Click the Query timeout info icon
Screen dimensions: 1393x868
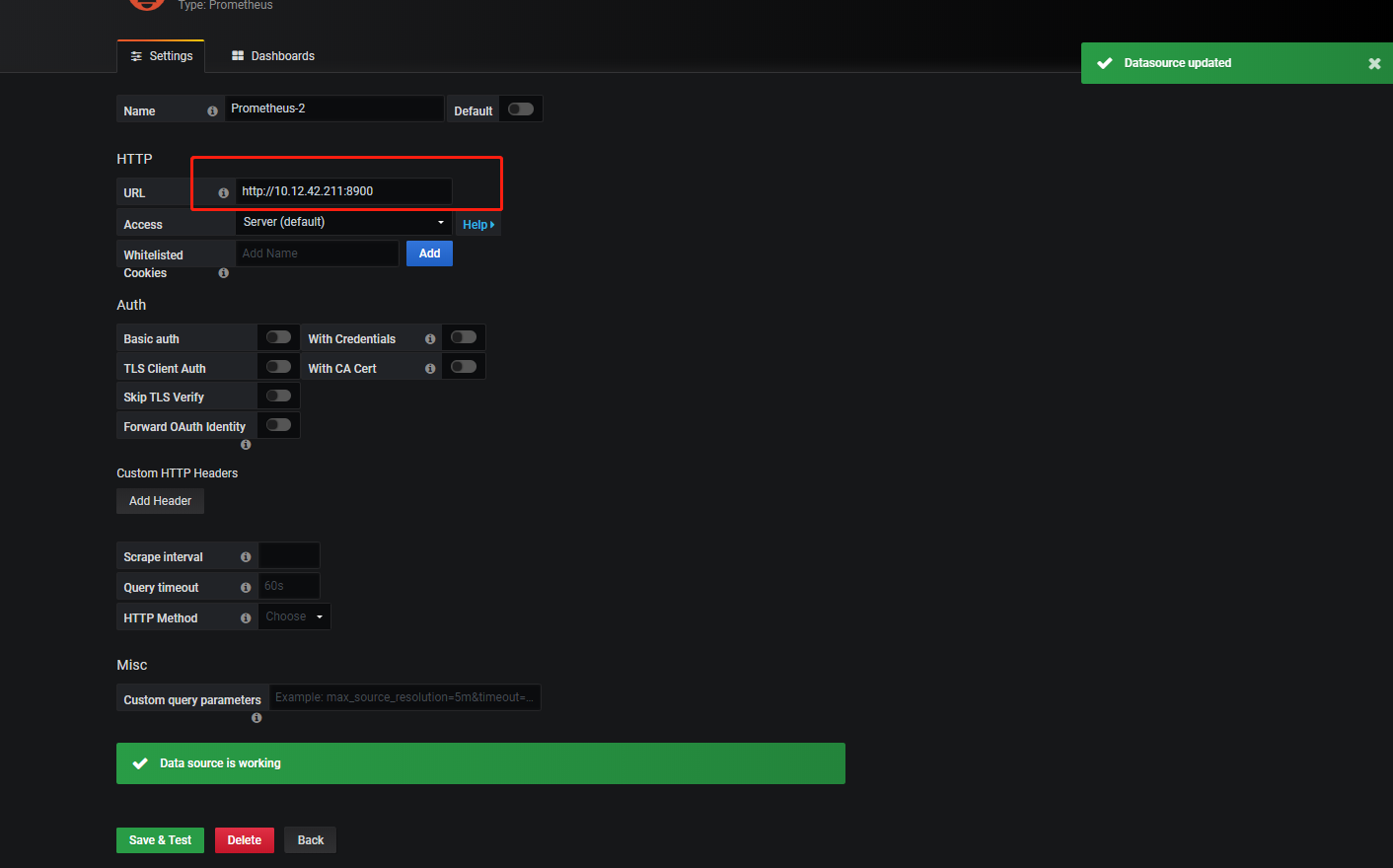click(x=246, y=588)
